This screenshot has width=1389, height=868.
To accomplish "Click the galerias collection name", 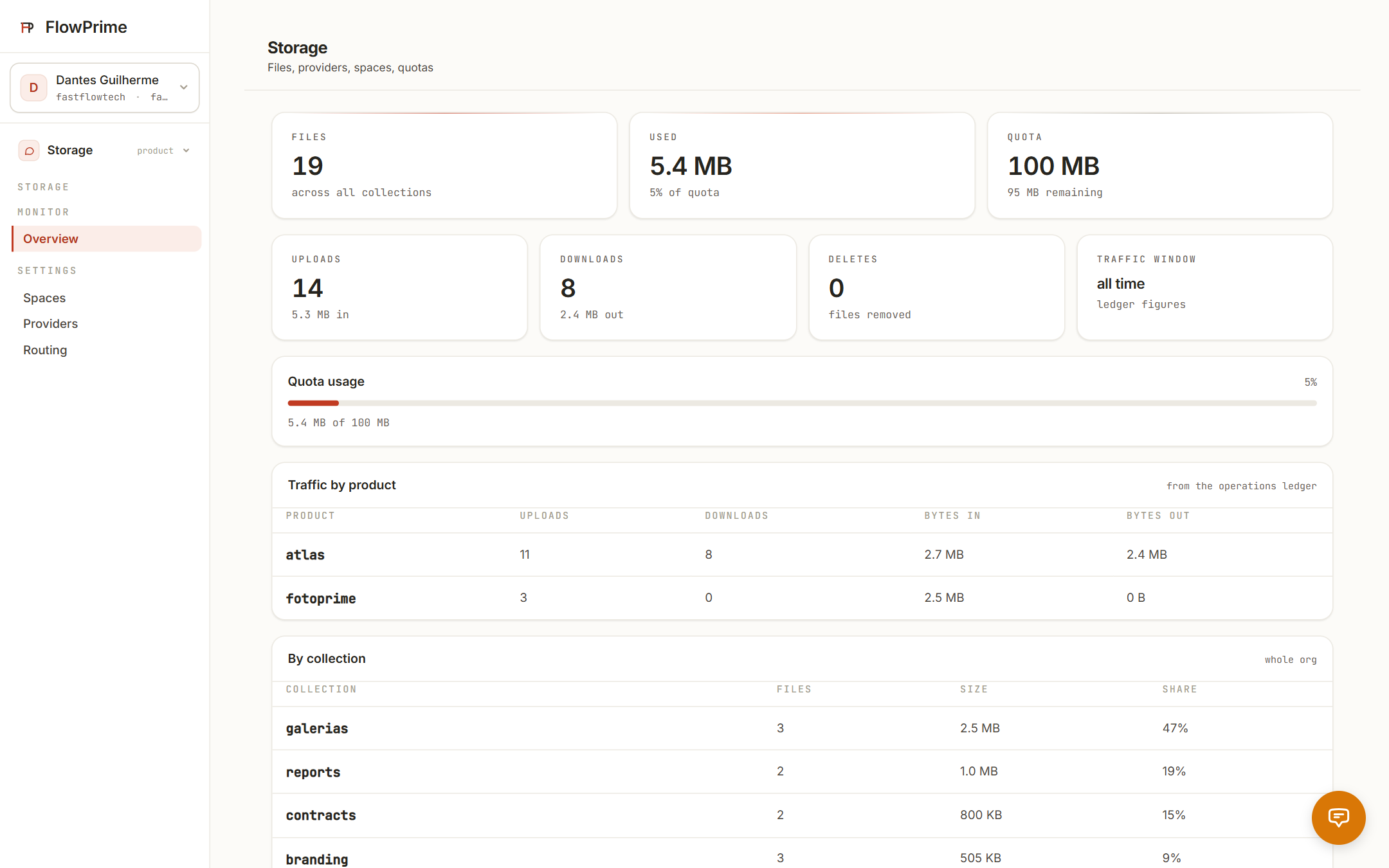I will point(317,728).
